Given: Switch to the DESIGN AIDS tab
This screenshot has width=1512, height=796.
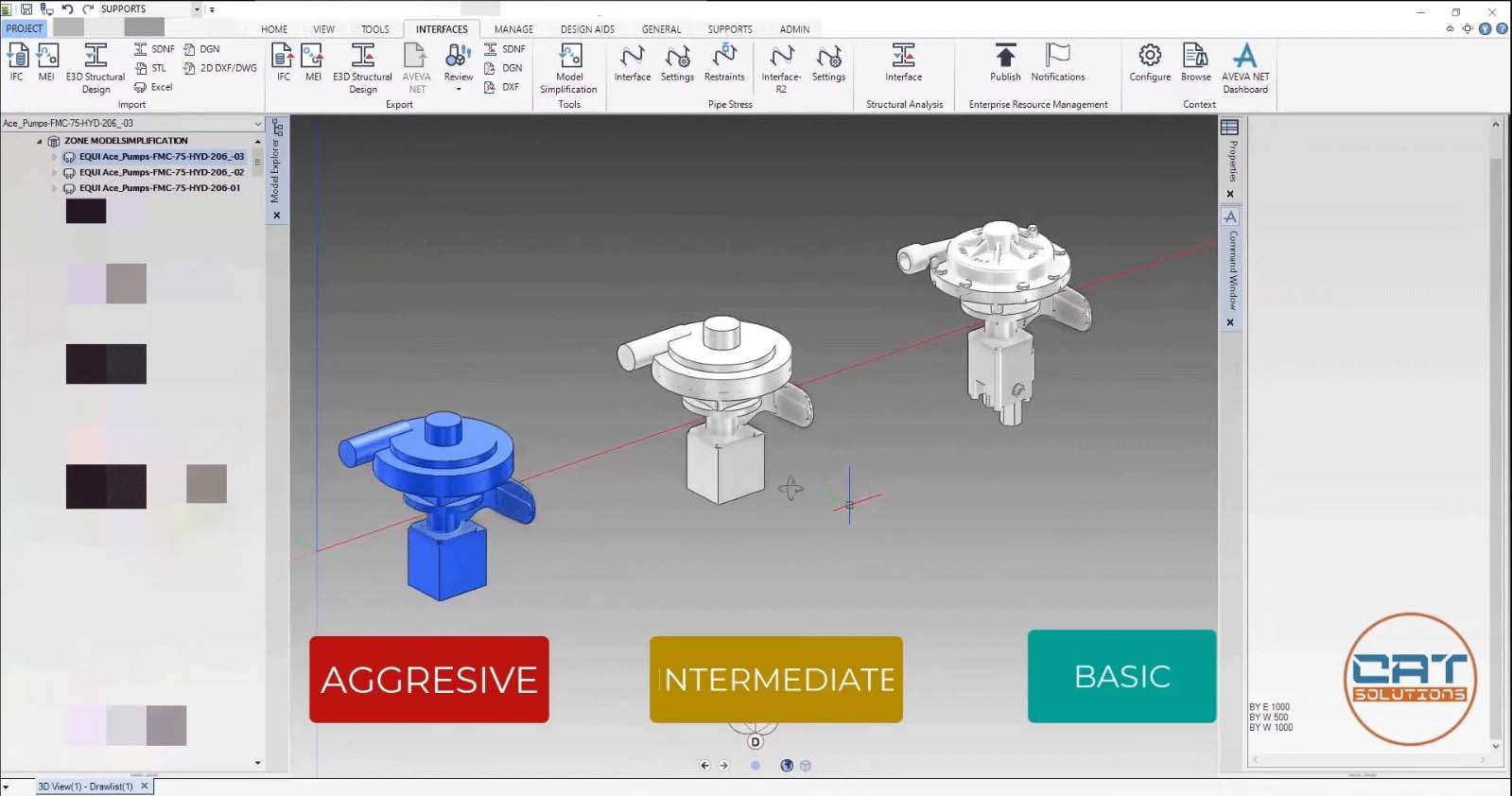Looking at the screenshot, I should tap(586, 29).
